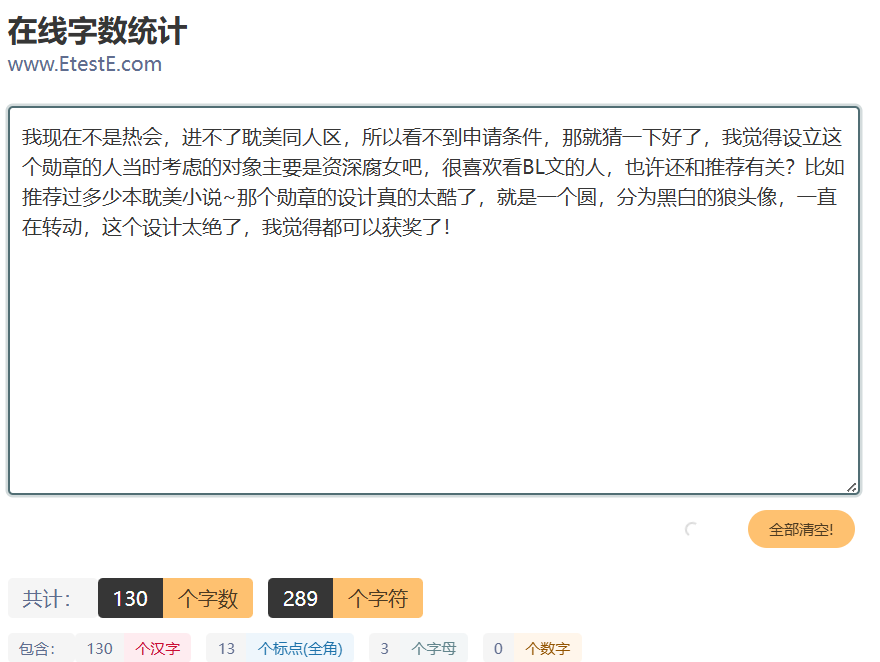Click the 在线字数统计 page title
This screenshot has width=880, height=662.
(97, 31)
